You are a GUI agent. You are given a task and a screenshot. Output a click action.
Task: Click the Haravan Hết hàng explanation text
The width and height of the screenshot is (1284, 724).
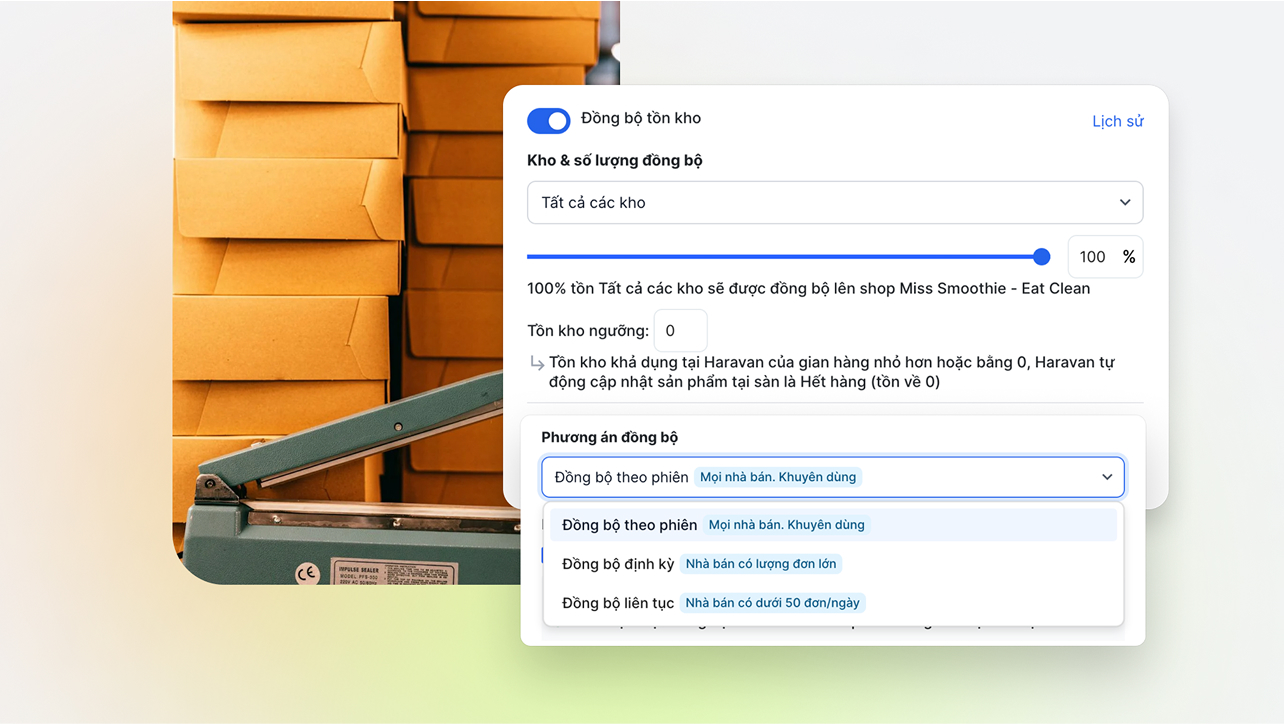tap(832, 372)
